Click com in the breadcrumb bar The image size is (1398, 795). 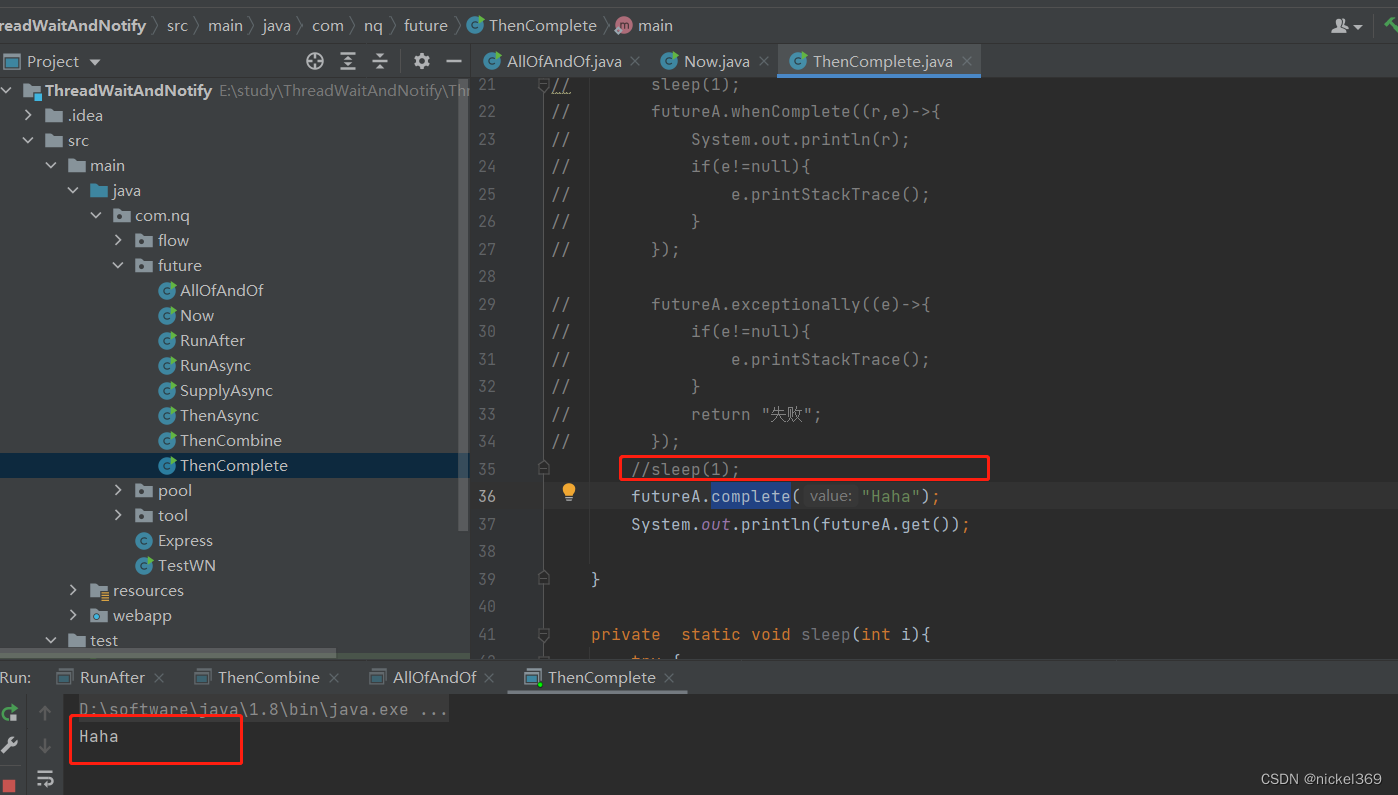point(327,26)
